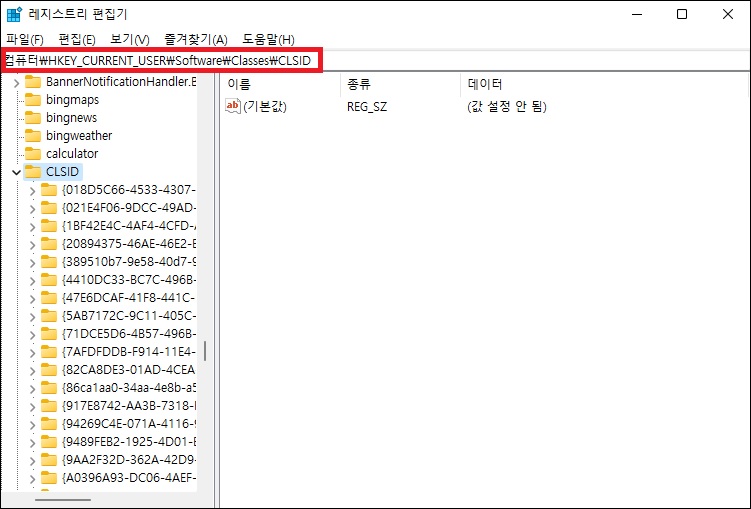The height and width of the screenshot is (509, 751).
Task: Expand the {86ca1aa0-34aa-4e8b- key
Action: 32,389
